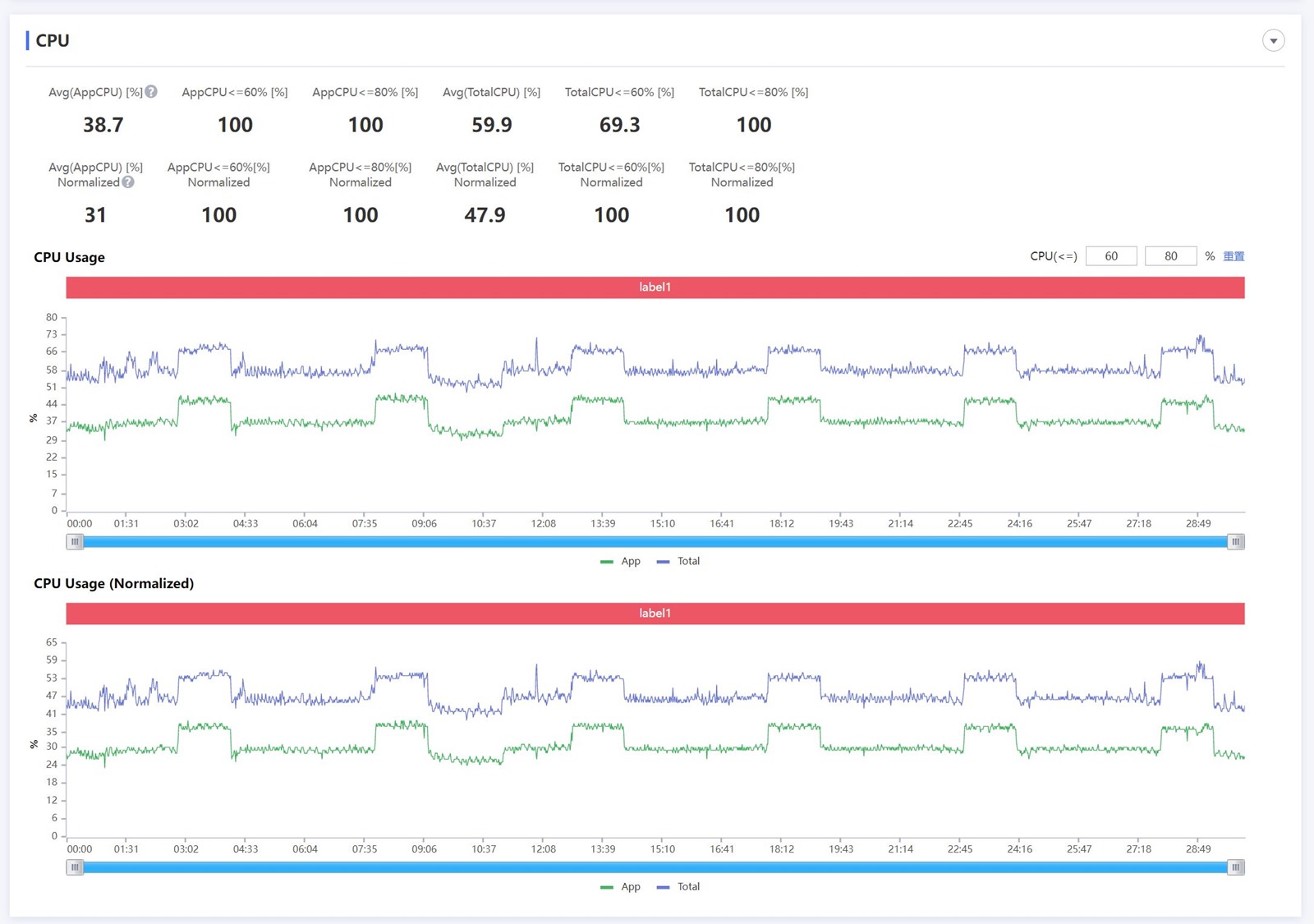This screenshot has height=924, width=1314.
Task: Click help icon next to Avg(AppCPU) [%]
Action: tap(151, 92)
